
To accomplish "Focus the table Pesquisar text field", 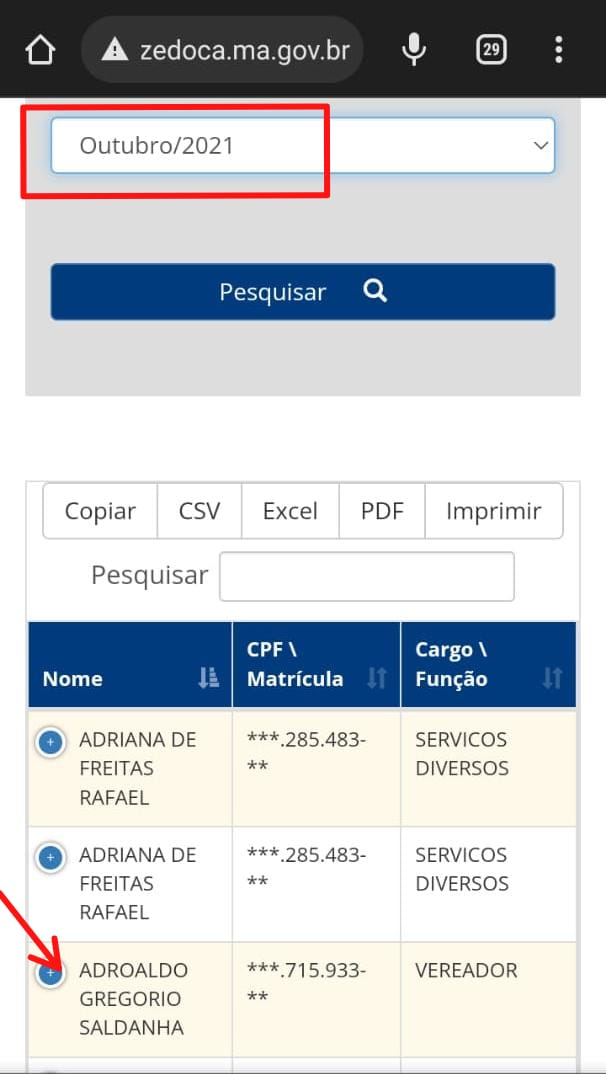I will coord(366,576).
